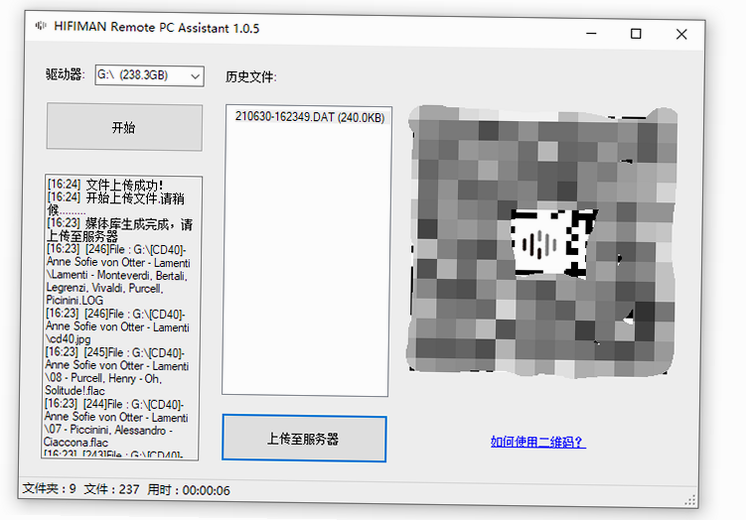Close the HIFIMAN Remote PC Assistant window
Image resolution: width=746 pixels, height=520 pixels.
[681, 34]
